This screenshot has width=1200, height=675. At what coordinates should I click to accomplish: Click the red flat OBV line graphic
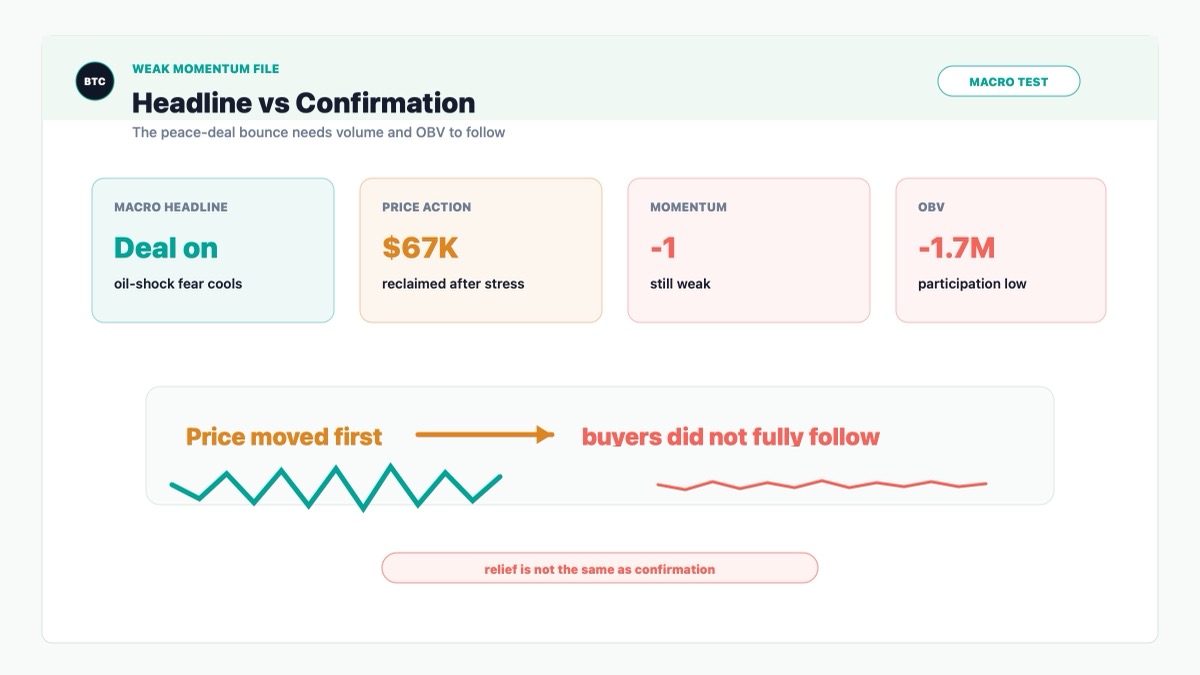click(822, 485)
